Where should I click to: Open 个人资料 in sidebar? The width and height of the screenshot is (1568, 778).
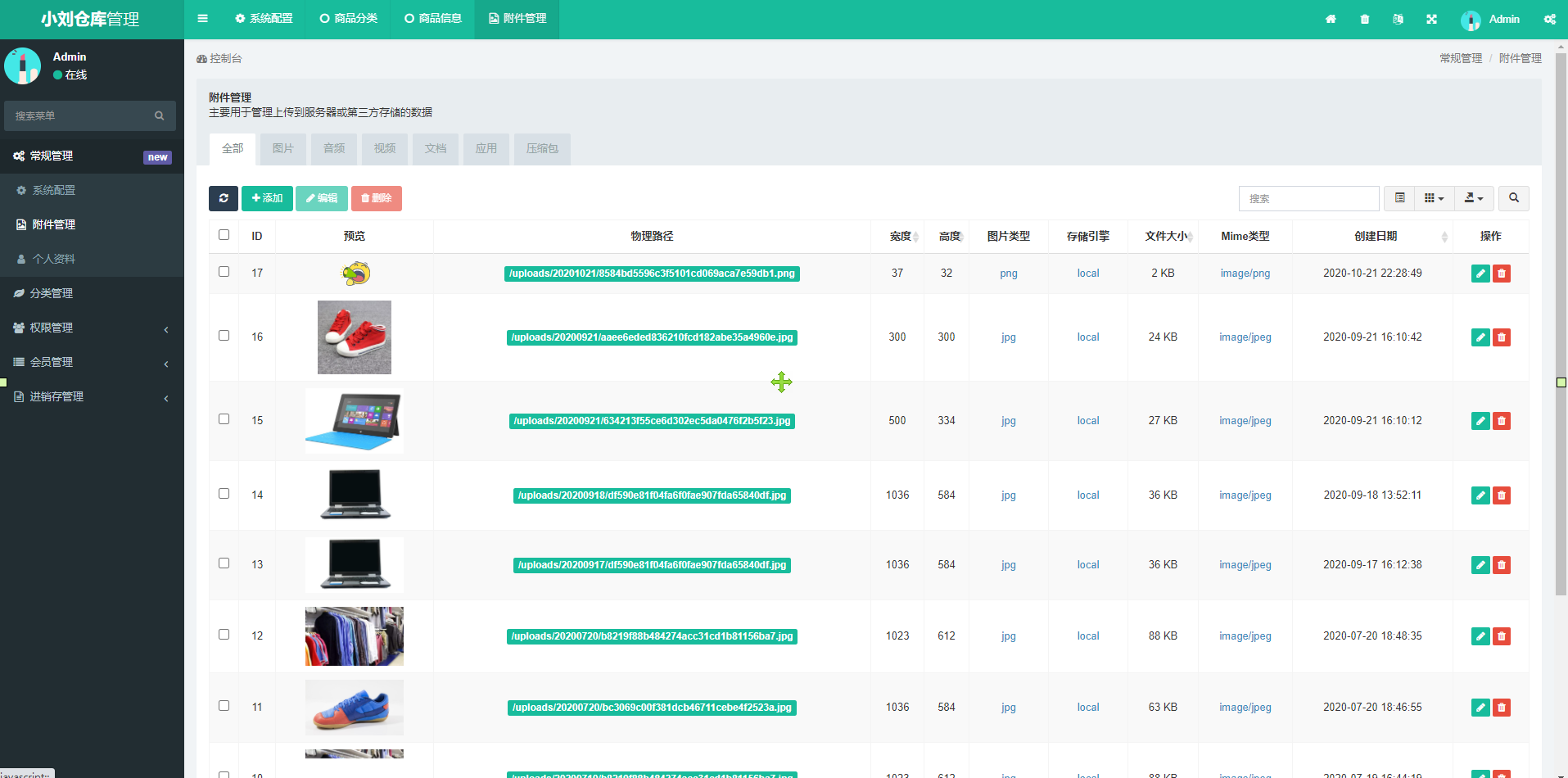tap(92, 259)
